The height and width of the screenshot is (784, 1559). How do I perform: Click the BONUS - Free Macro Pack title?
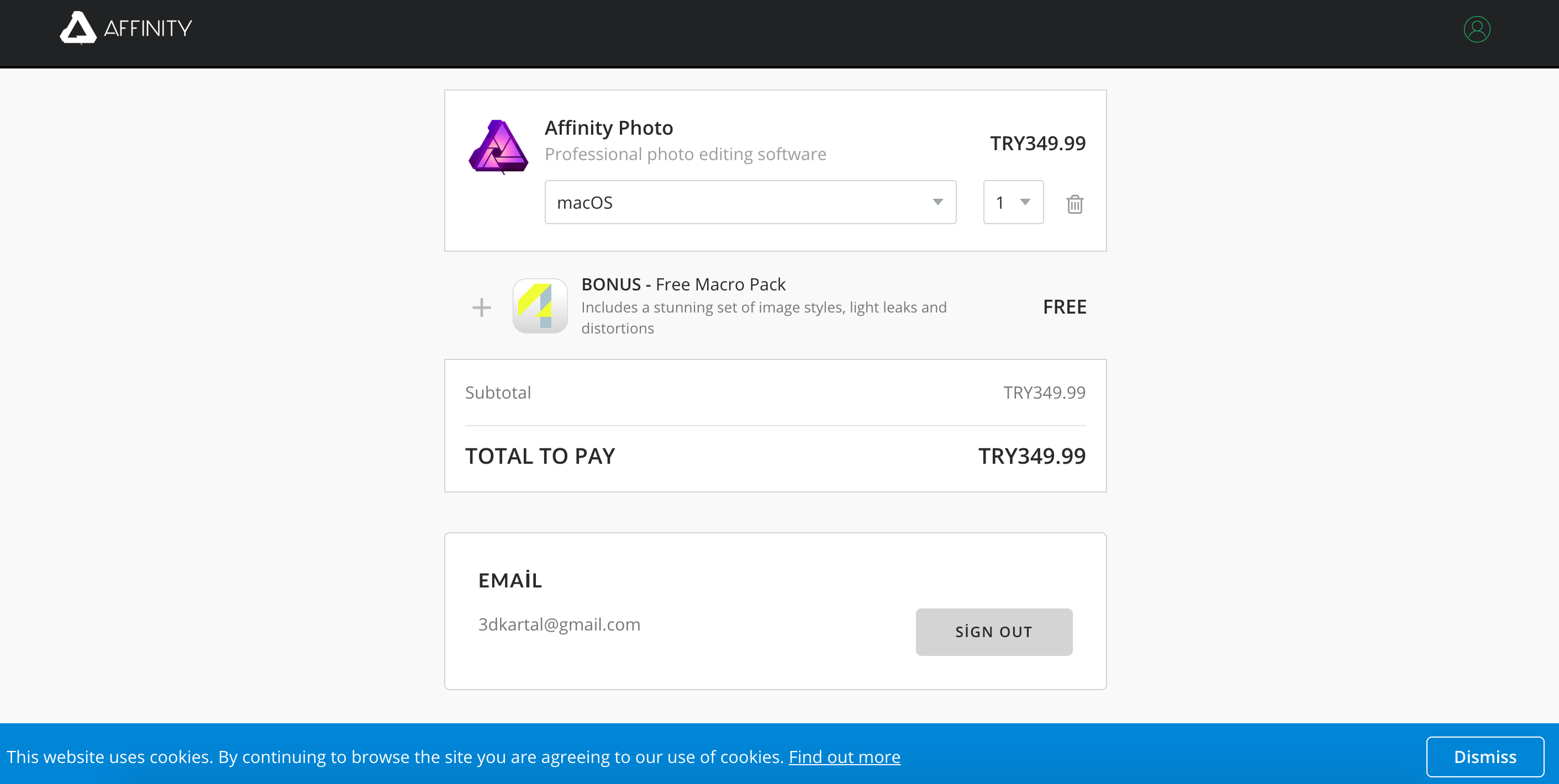683,284
